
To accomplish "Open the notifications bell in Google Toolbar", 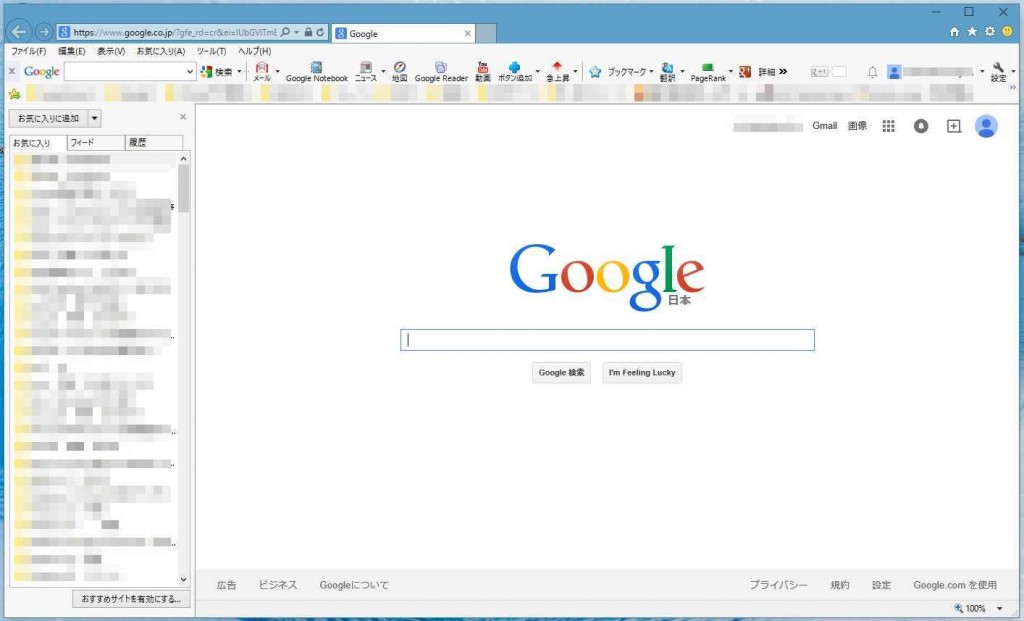I will coord(872,72).
